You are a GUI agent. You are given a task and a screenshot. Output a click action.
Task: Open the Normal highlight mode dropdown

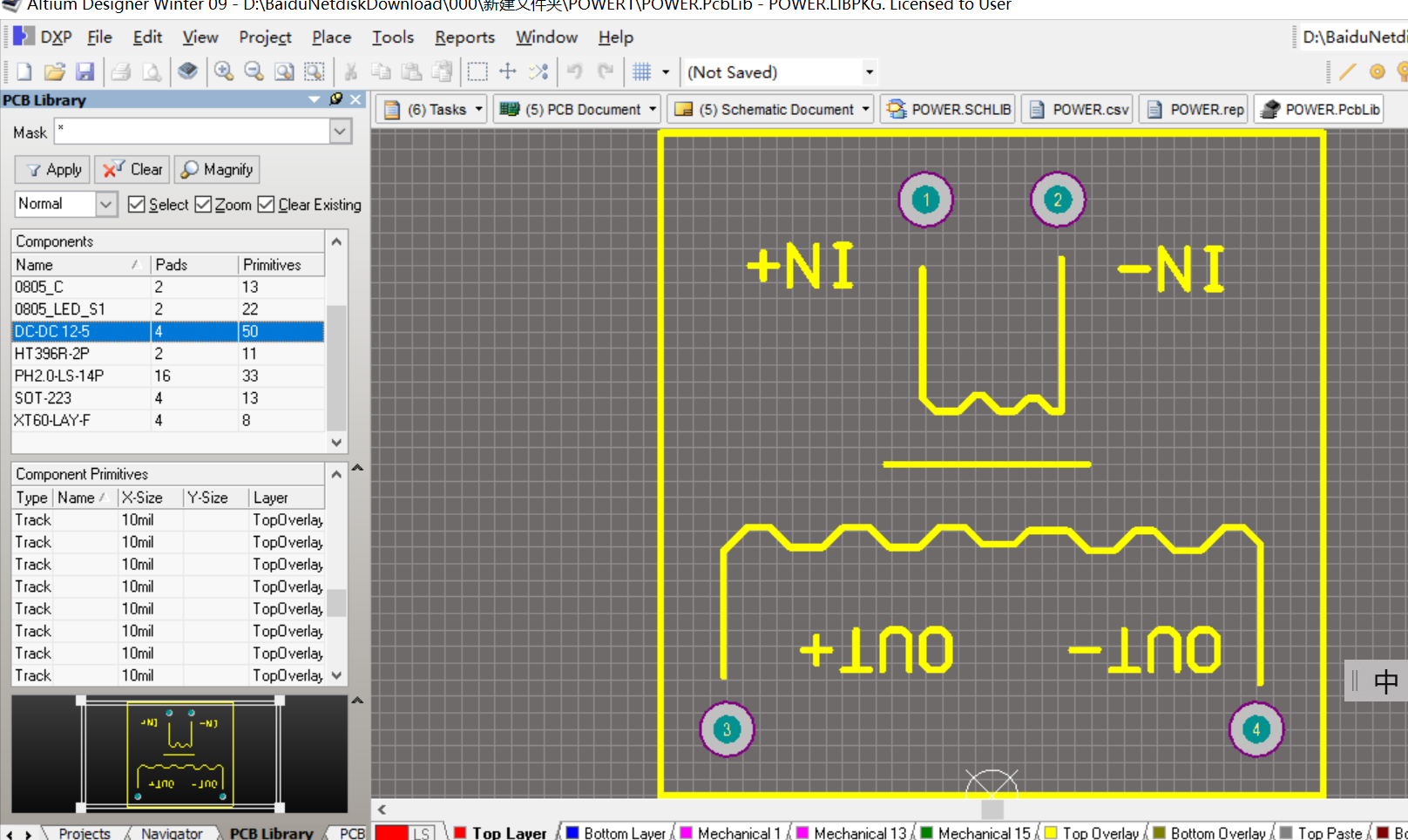(x=106, y=204)
